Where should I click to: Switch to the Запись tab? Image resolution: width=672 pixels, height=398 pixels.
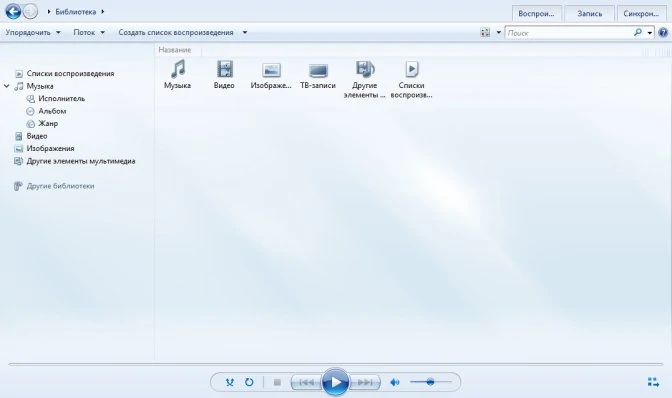point(589,14)
